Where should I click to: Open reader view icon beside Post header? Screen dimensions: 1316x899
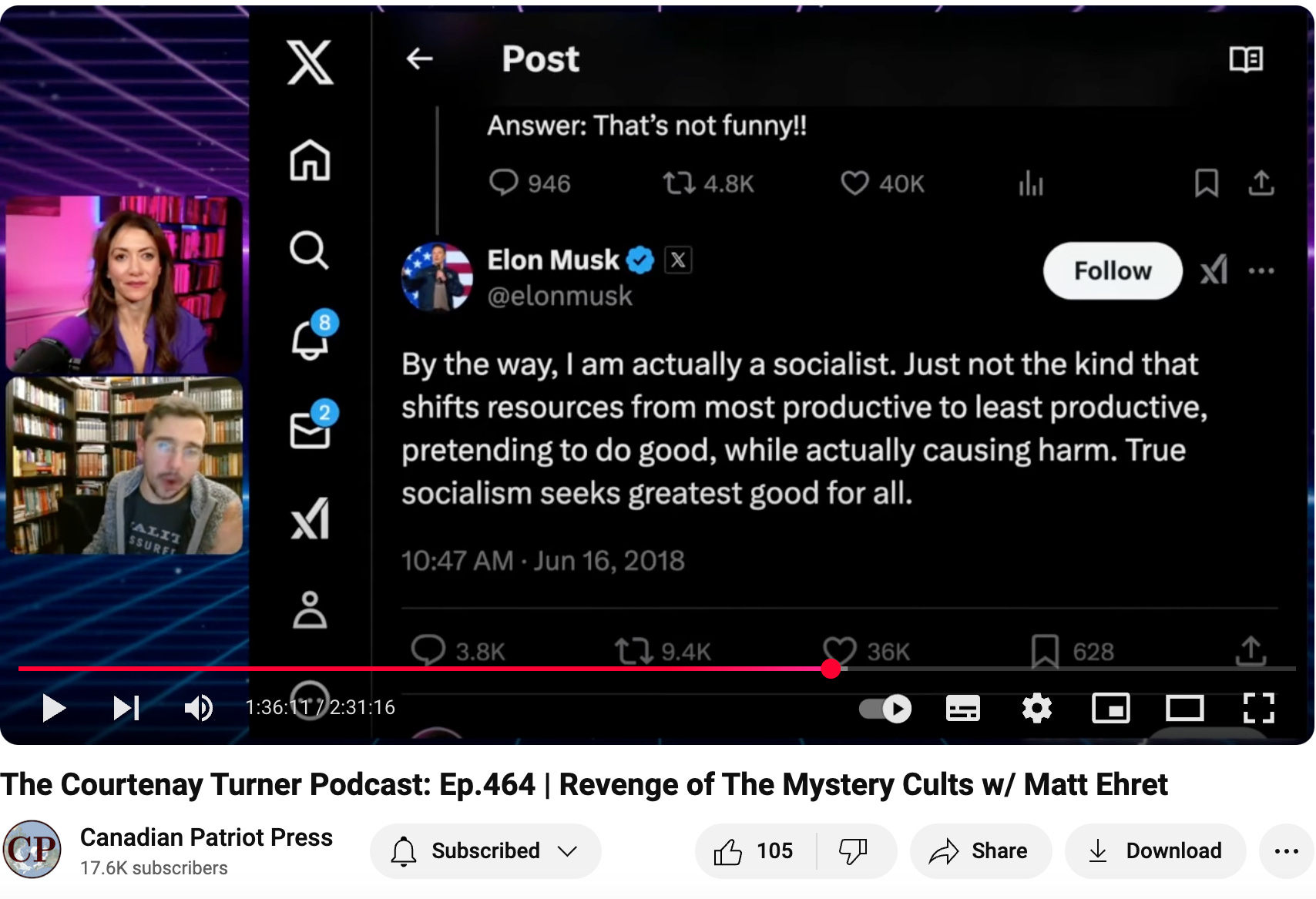1245,59
